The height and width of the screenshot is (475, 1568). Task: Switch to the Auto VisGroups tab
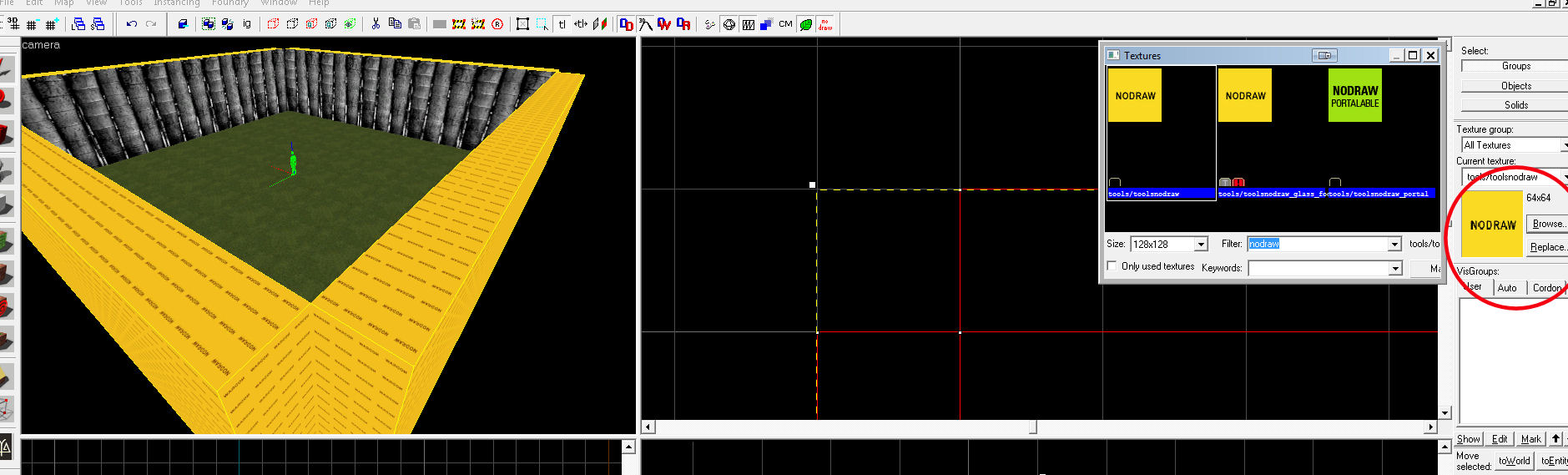click(x=1506, y=288)
